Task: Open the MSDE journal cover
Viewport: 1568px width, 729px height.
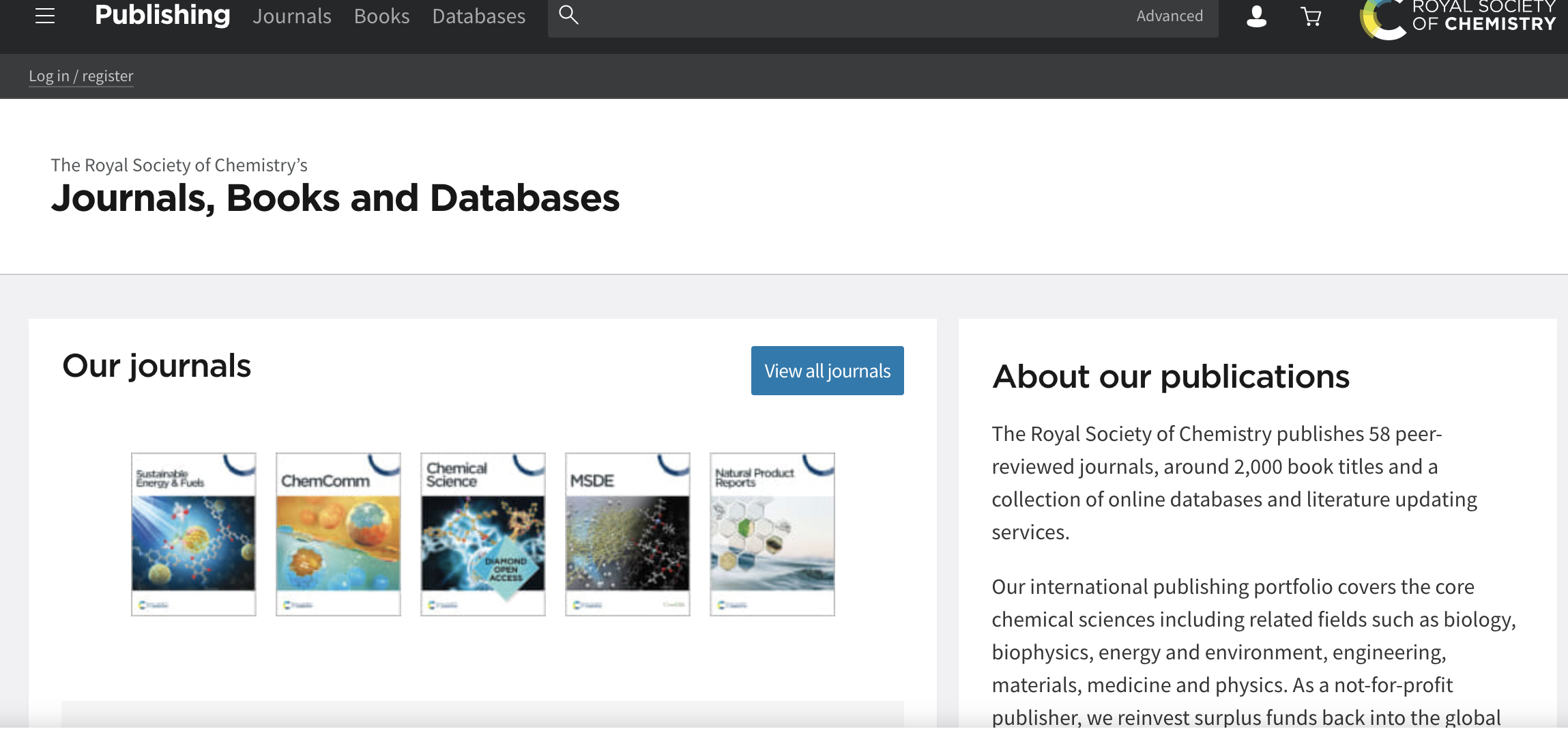Action: pos(628,534)
